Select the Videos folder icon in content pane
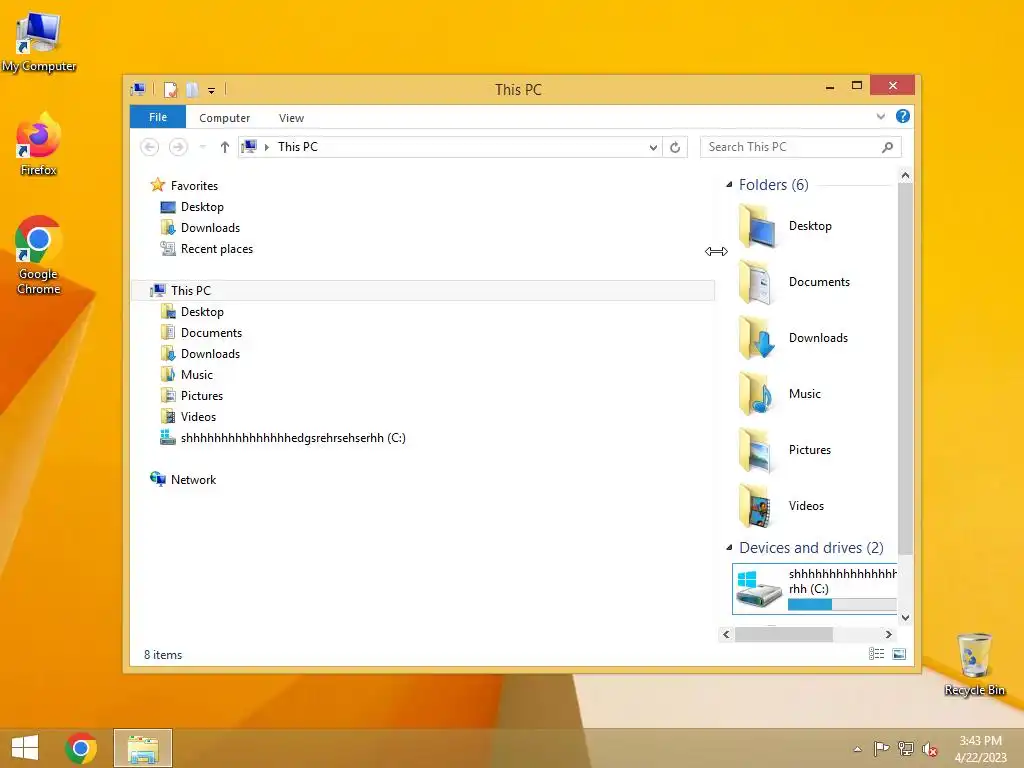1024x768 pixels. pos(758,506)
